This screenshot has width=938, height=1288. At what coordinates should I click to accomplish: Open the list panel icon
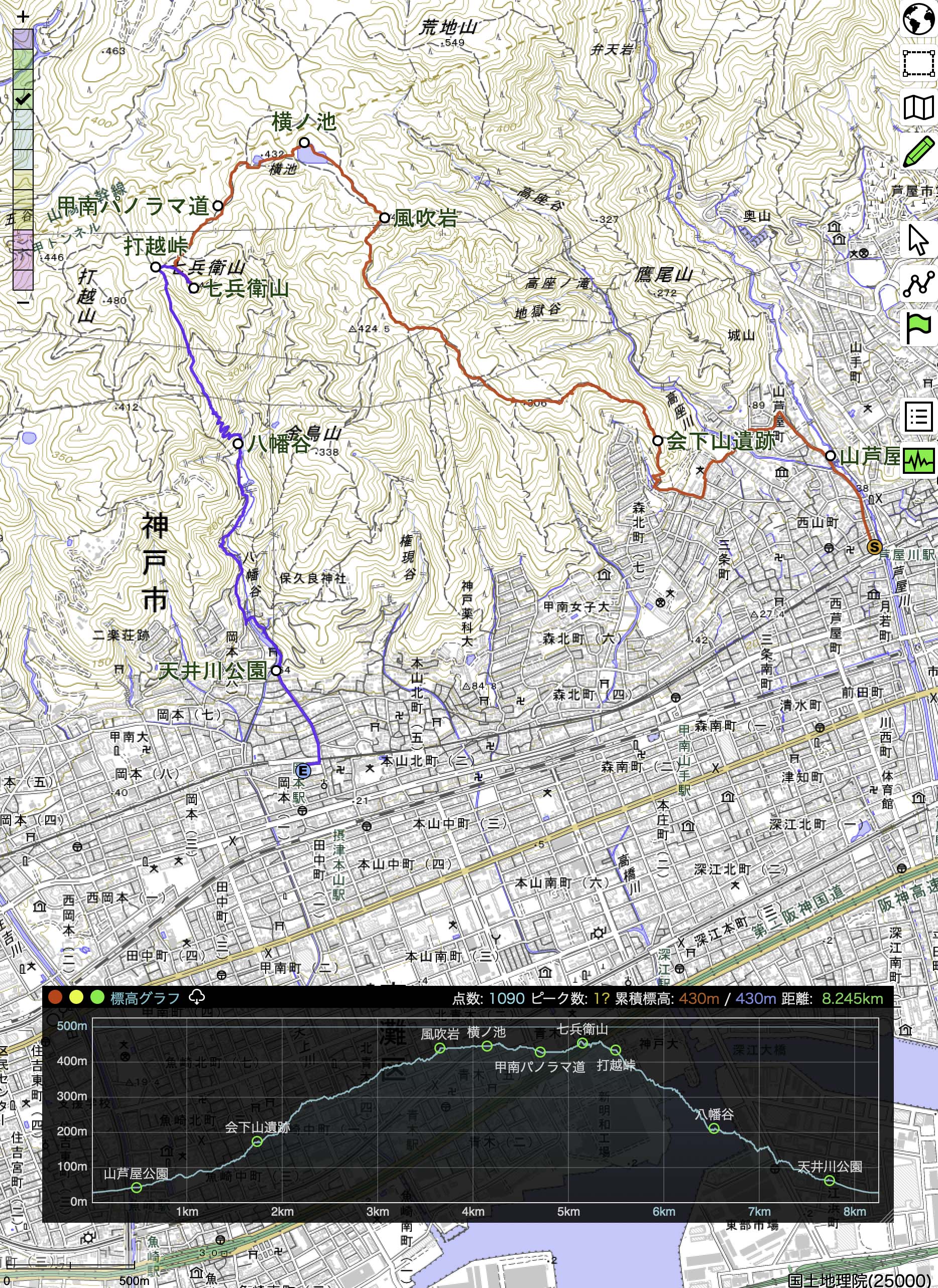point(919,417)
